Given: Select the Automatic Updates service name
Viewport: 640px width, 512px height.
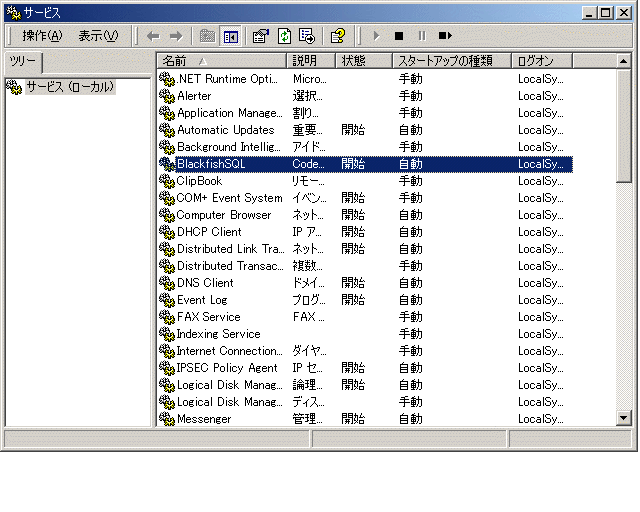Looking at the screenshot, I should (x=226, y=130).
